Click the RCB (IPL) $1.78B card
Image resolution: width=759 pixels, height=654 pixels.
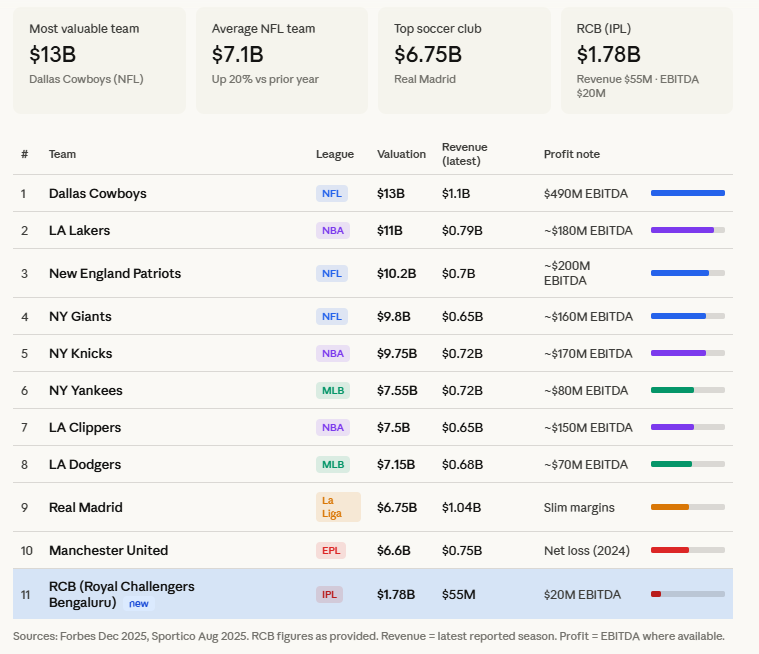pyautogui.click(x=647, y=61)
